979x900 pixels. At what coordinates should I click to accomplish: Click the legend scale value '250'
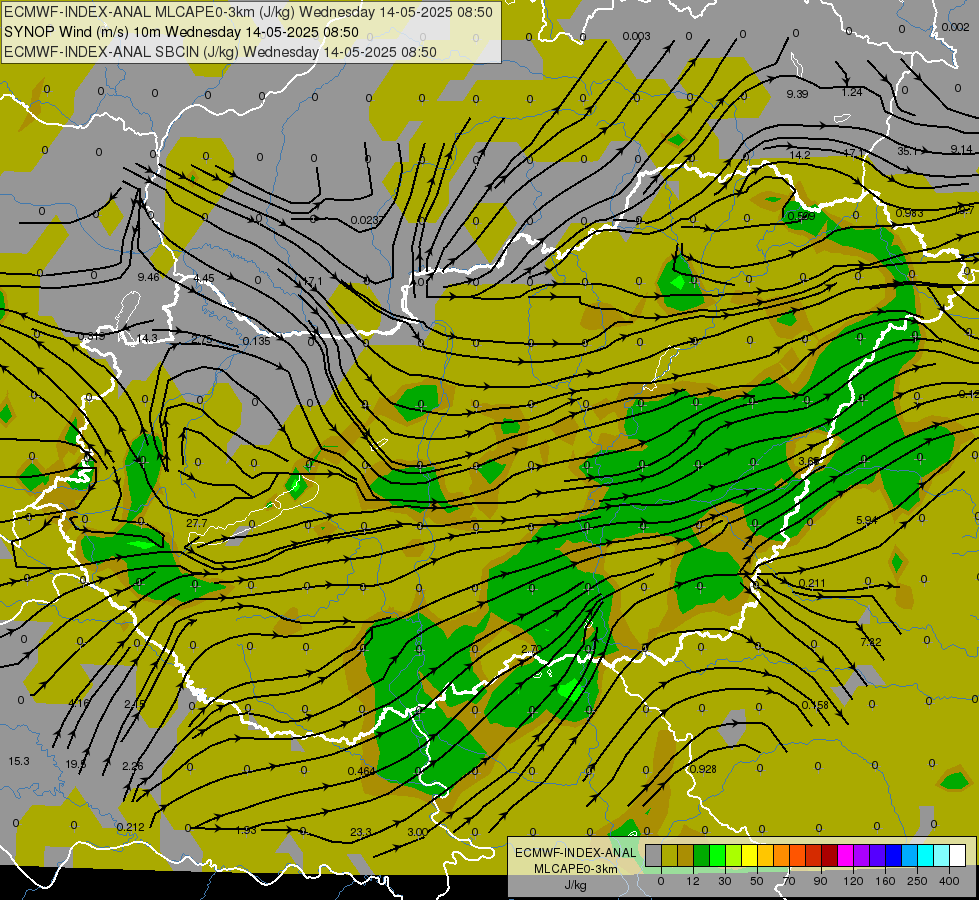point(917,881)
